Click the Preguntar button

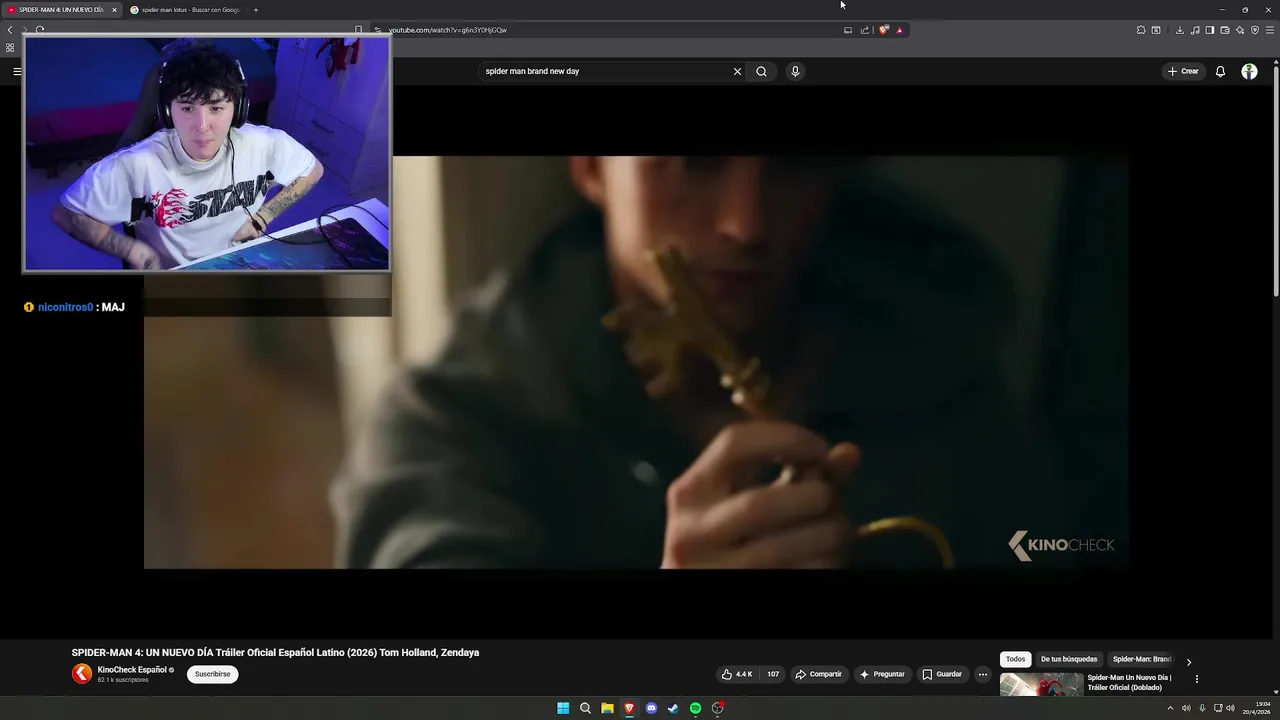tap(881, 674)
